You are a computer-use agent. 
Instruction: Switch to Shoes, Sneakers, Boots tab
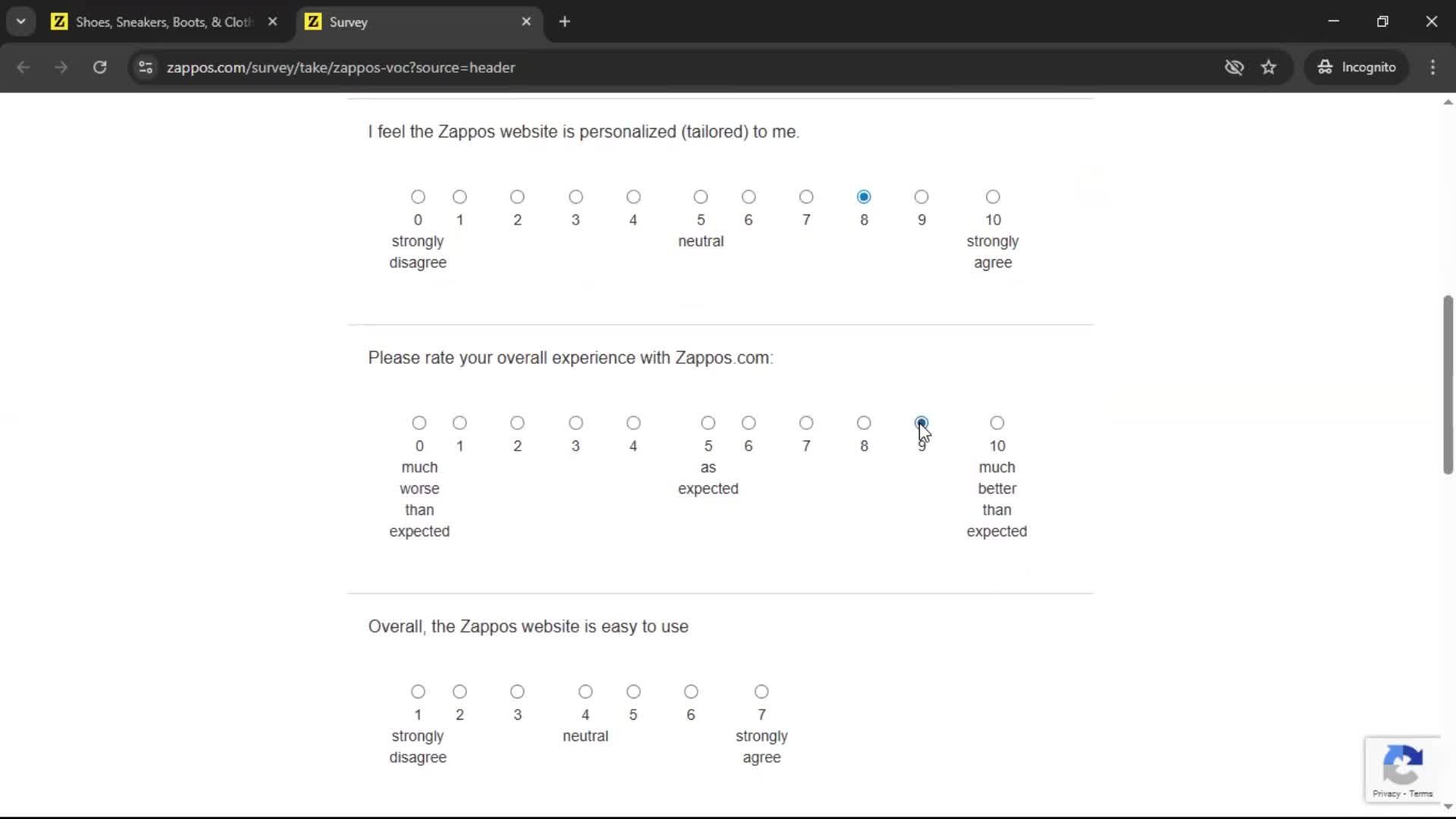coord(165,22)
